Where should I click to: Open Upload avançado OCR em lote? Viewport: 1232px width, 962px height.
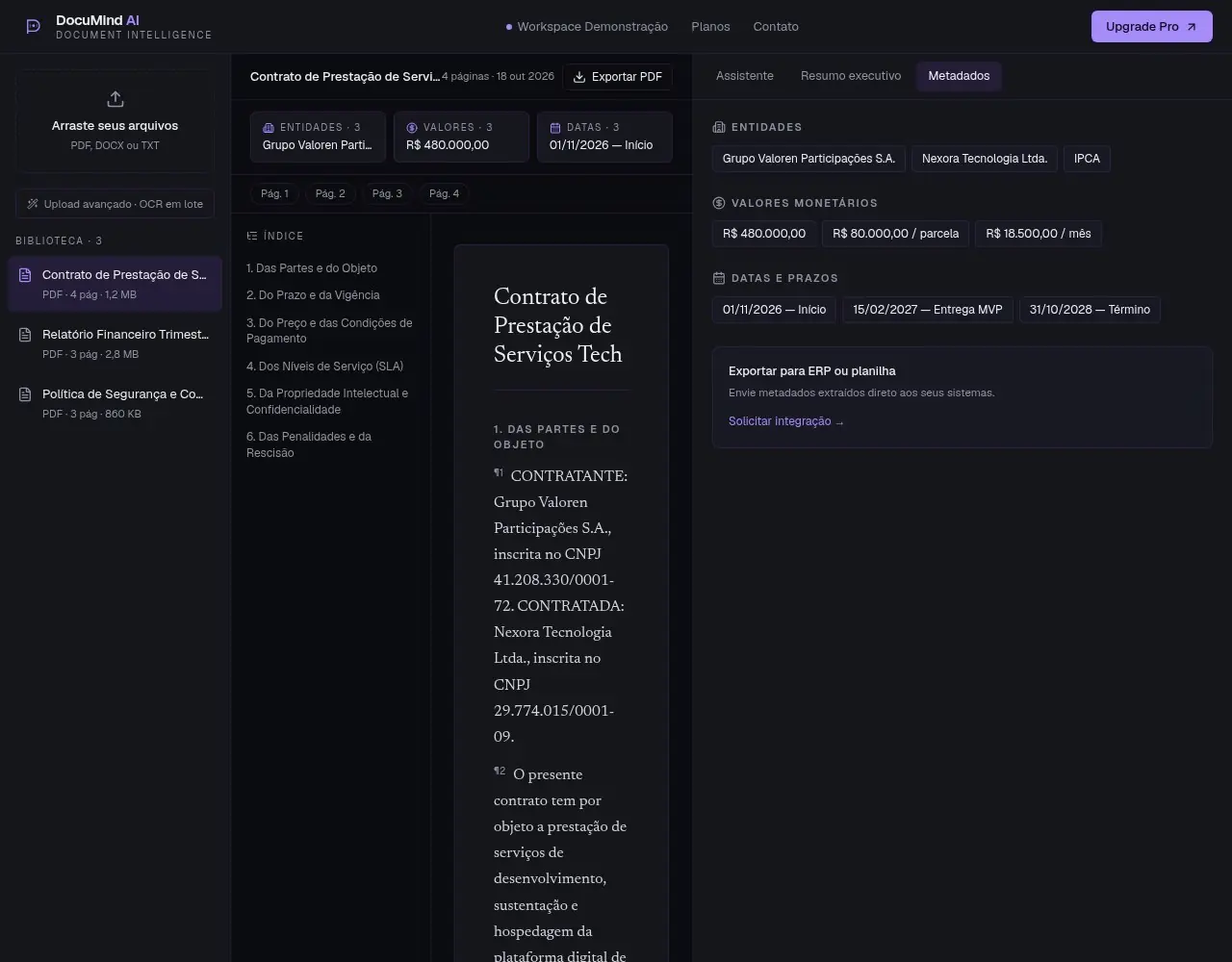pyautogui.click(x=115, y=204)
